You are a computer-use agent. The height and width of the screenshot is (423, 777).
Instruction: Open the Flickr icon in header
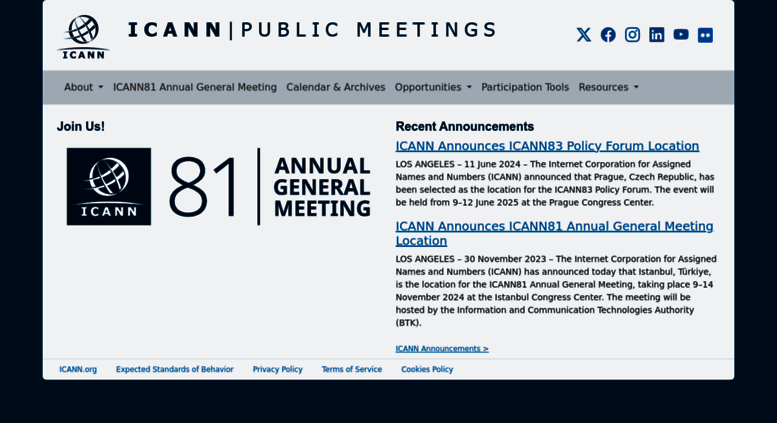pos(705,35)
